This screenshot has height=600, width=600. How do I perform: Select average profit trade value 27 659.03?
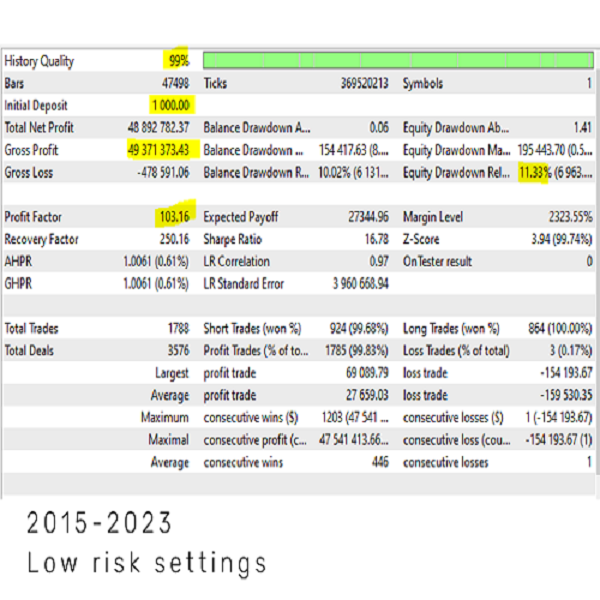367,395
